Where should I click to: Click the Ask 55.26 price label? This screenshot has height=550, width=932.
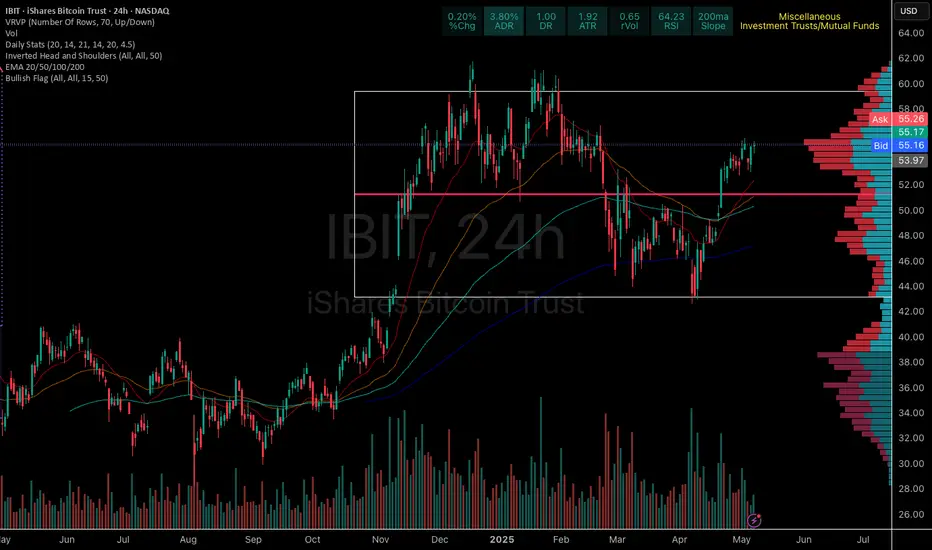tap(898, 120)
